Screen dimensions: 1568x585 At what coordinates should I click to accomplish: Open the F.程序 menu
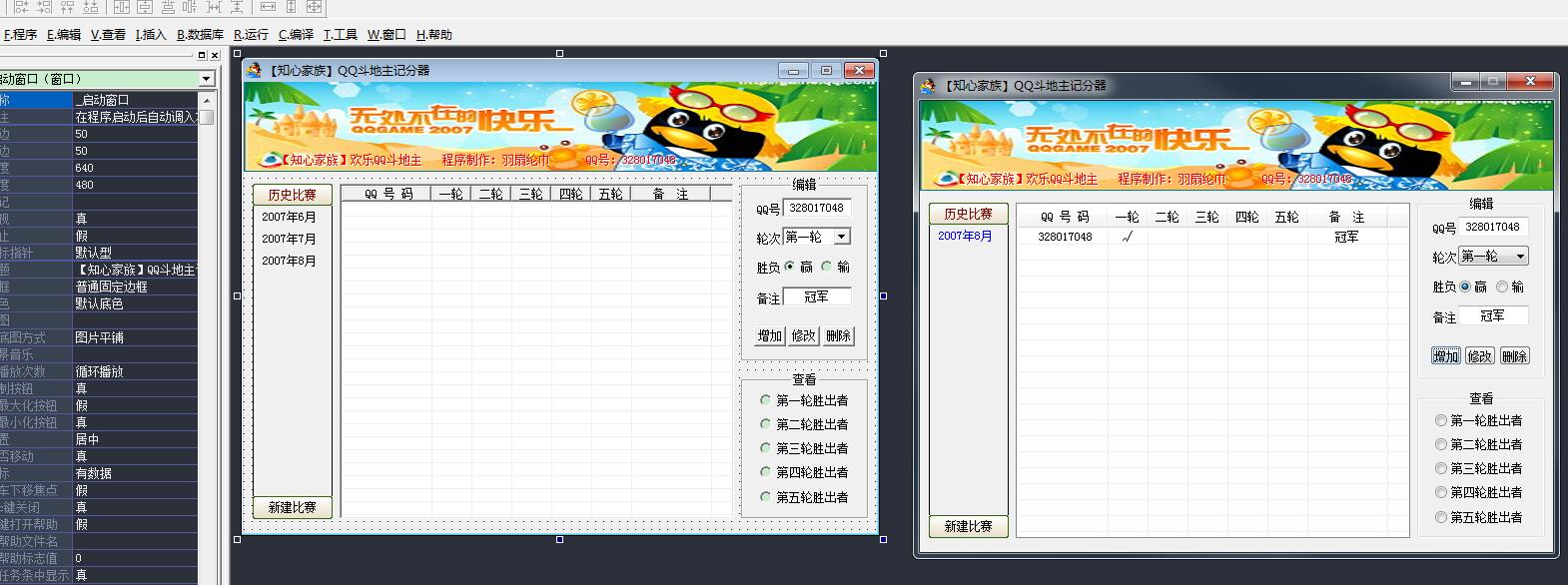(20, 35)
